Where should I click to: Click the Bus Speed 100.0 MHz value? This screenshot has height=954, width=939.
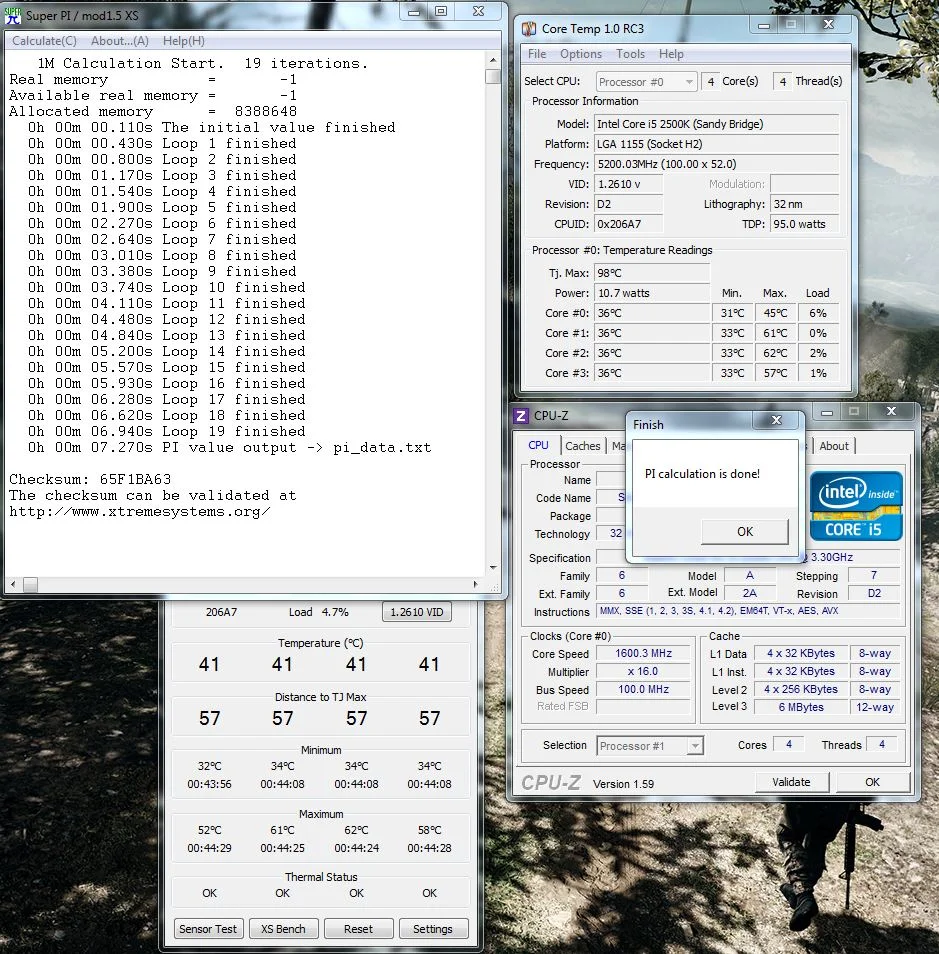click(x=643, y=689)
